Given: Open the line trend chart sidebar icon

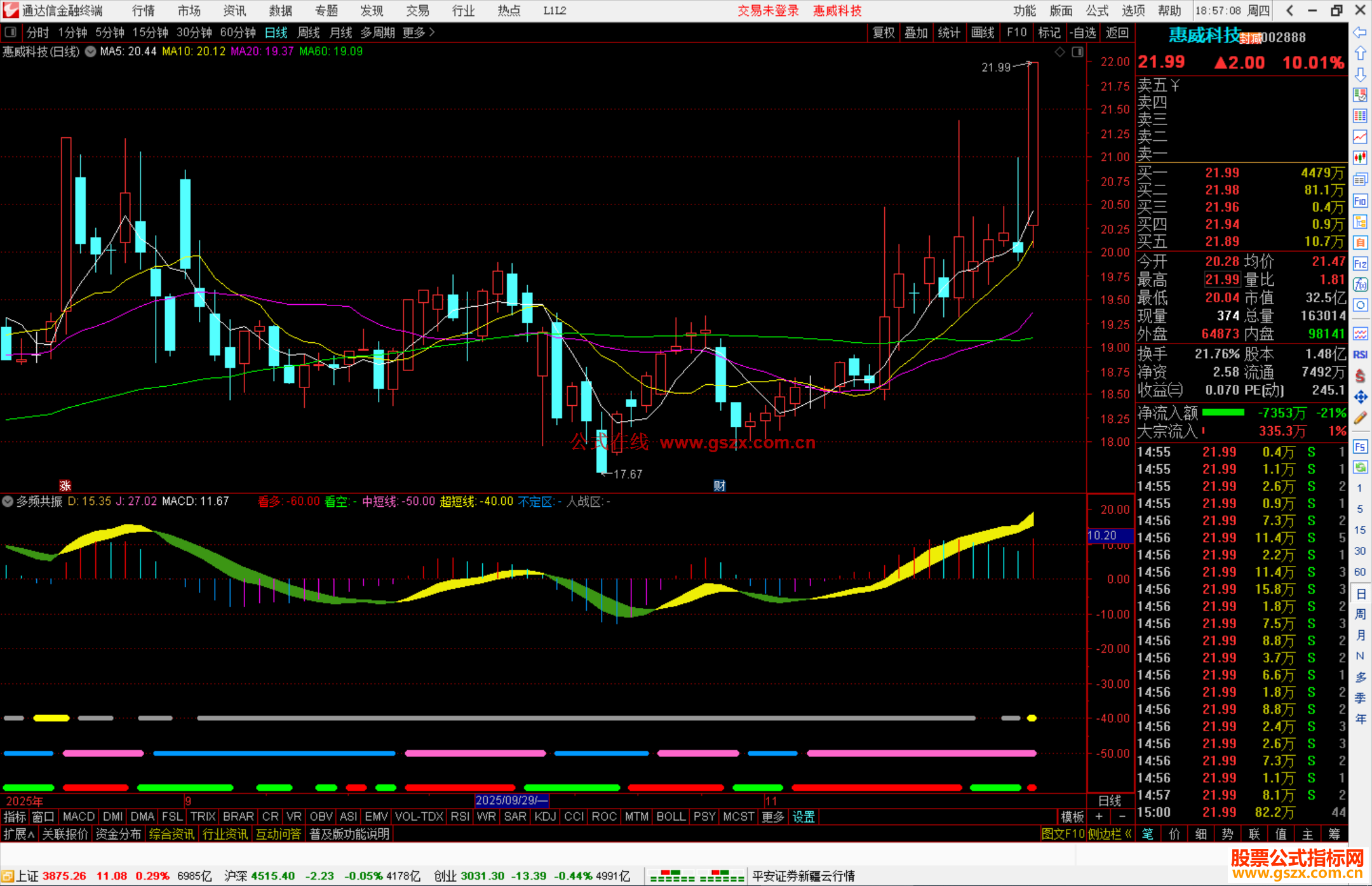Looking at the screenshot, I should 1360,137.
